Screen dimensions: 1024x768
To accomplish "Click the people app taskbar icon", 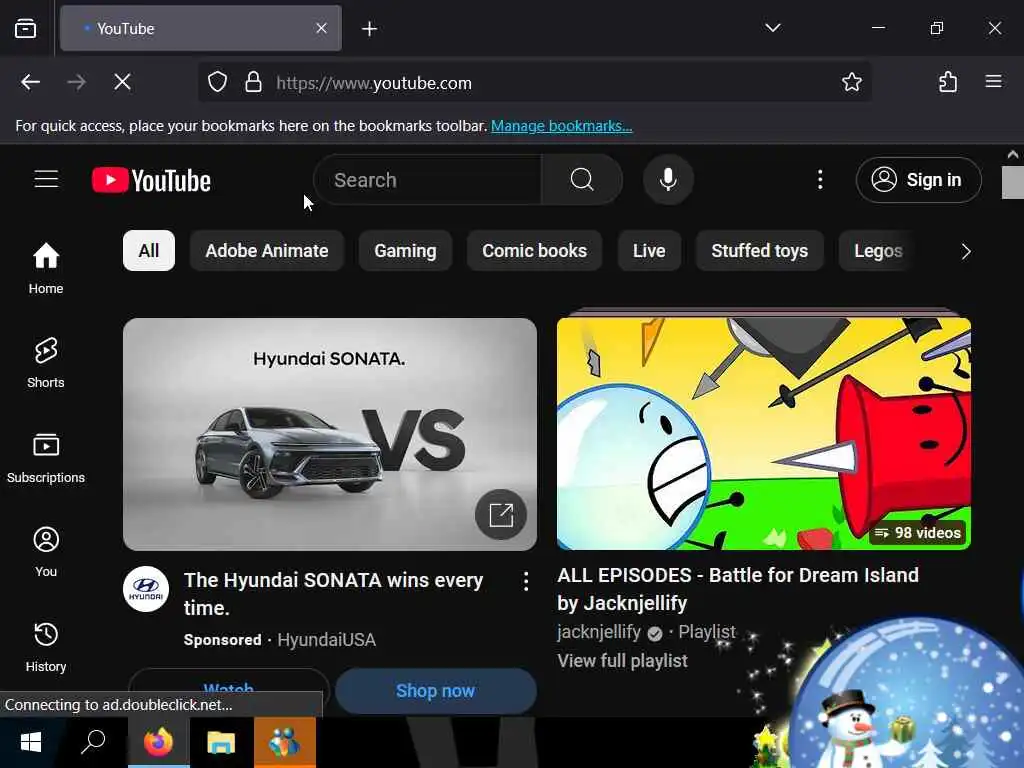I will tap(285, 743).
